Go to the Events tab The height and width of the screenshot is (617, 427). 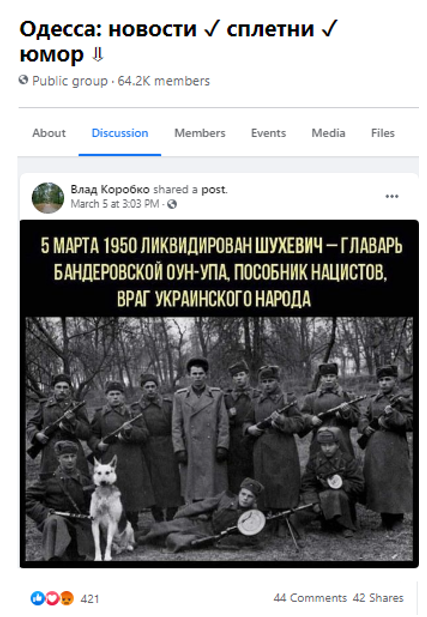point(268,133)
